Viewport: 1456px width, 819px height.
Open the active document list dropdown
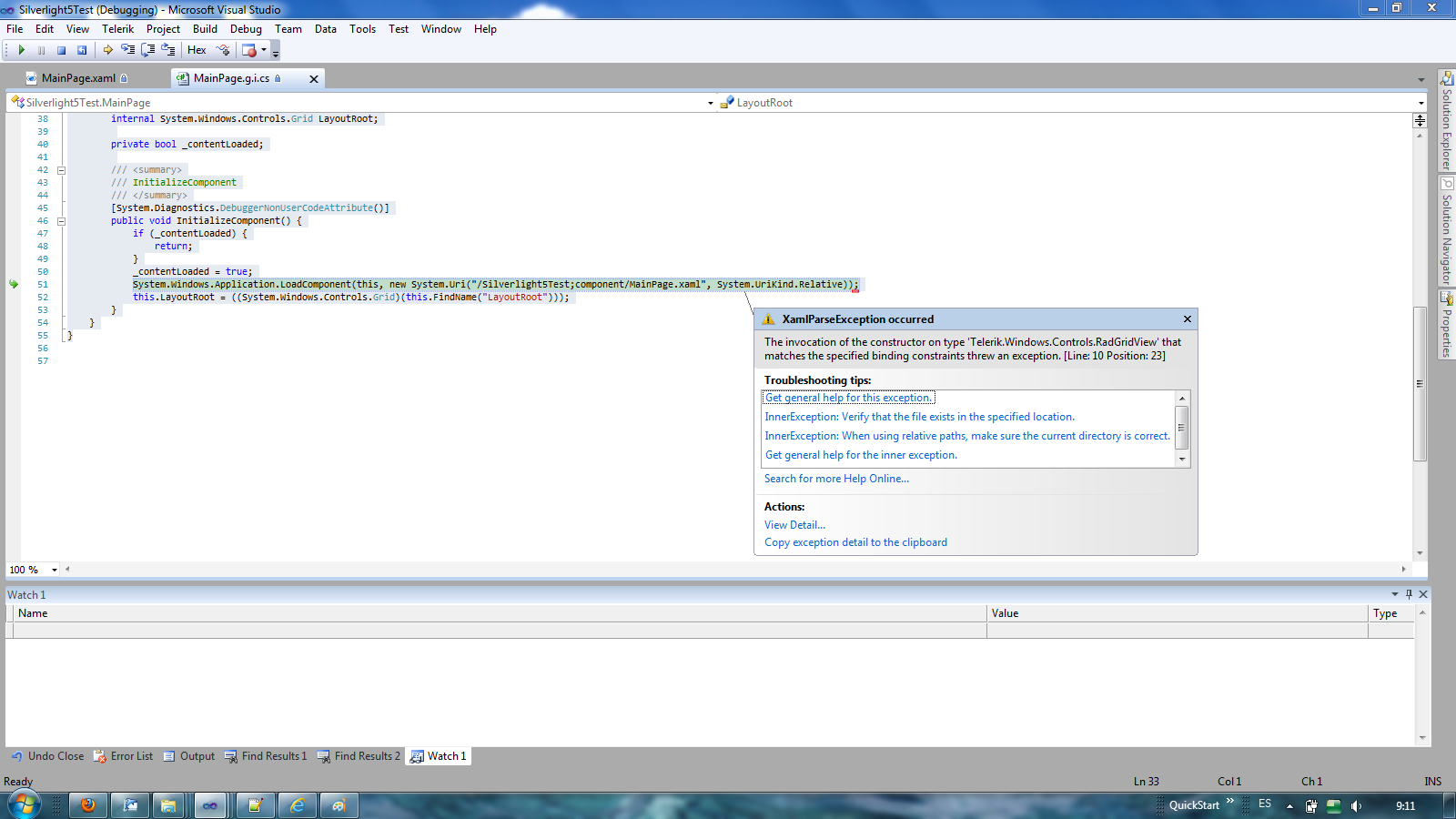1421,79
